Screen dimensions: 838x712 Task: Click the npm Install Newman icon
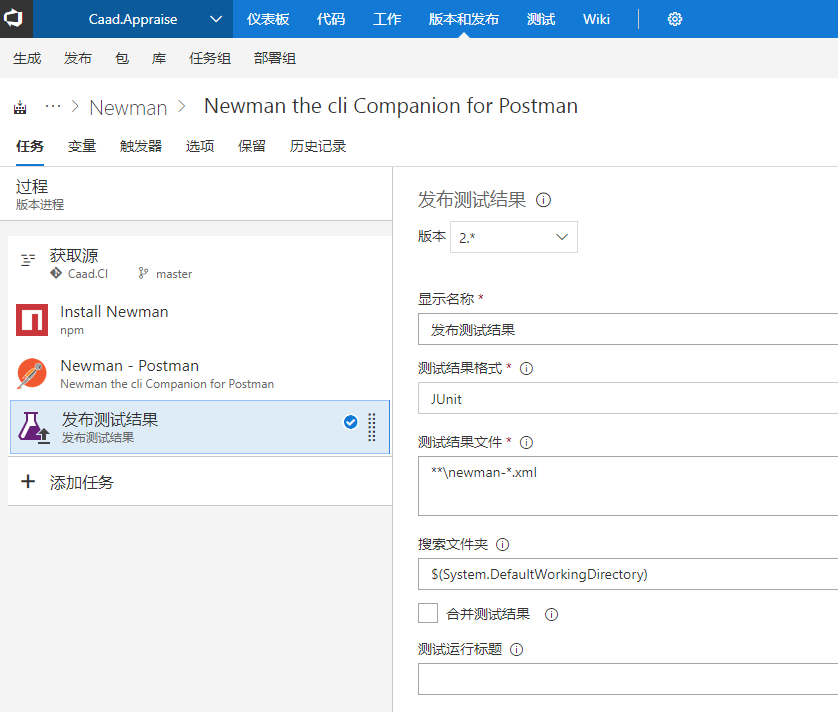click(32, 320)
